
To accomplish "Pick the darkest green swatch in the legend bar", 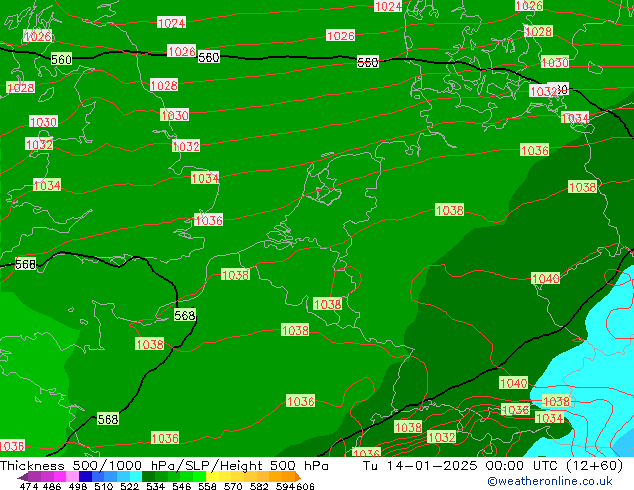I will 148,476.
